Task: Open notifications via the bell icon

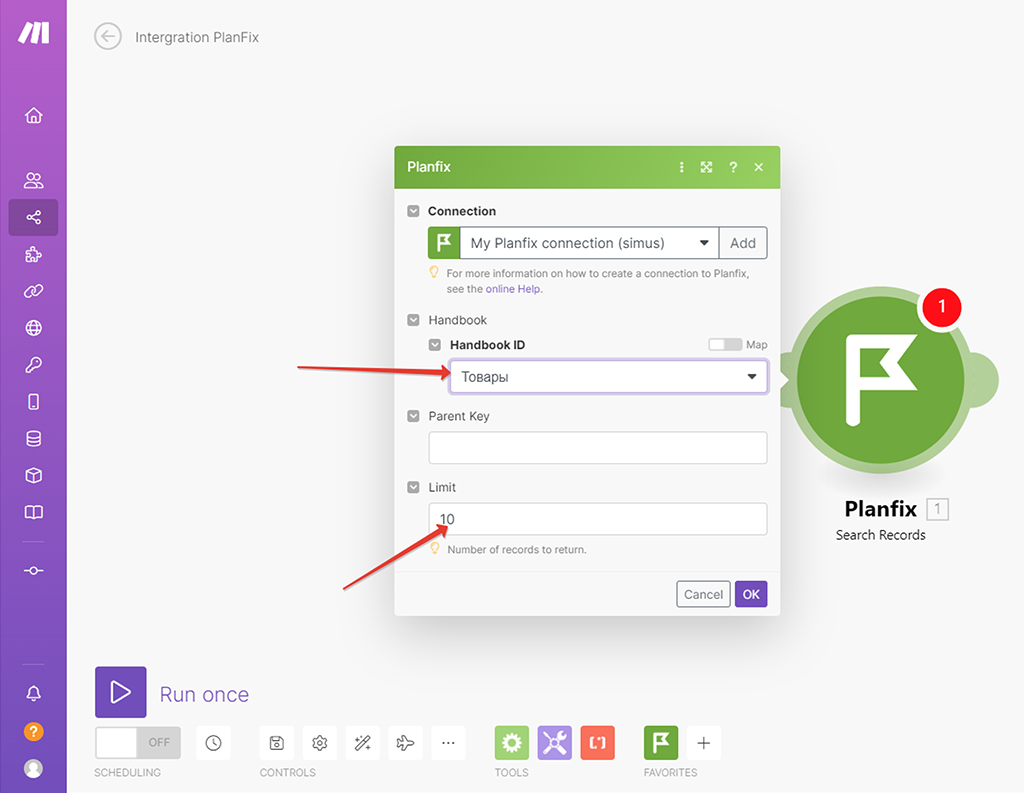Action: [x=33, y=693]
